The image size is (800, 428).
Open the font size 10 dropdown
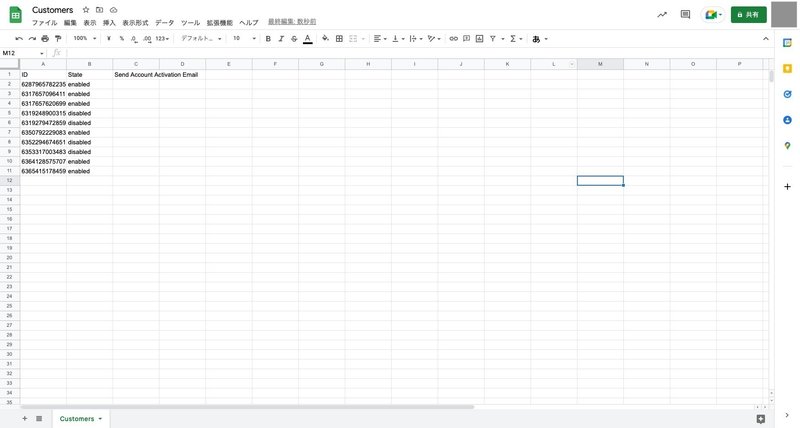tap(244, 39)
